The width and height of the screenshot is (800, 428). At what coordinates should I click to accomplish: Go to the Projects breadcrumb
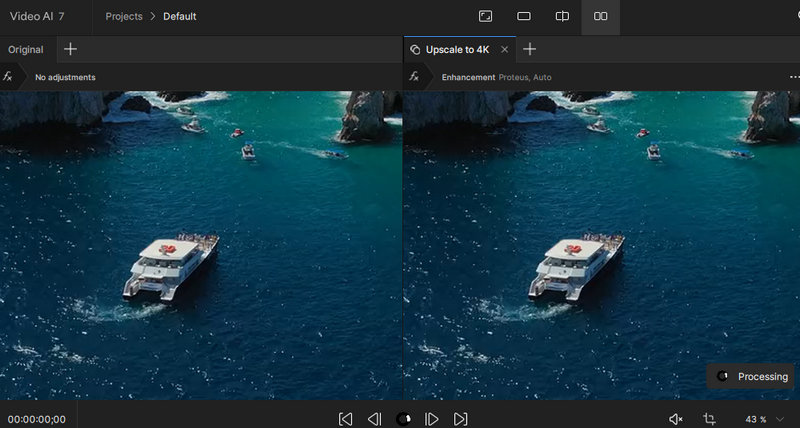(124, 16)
